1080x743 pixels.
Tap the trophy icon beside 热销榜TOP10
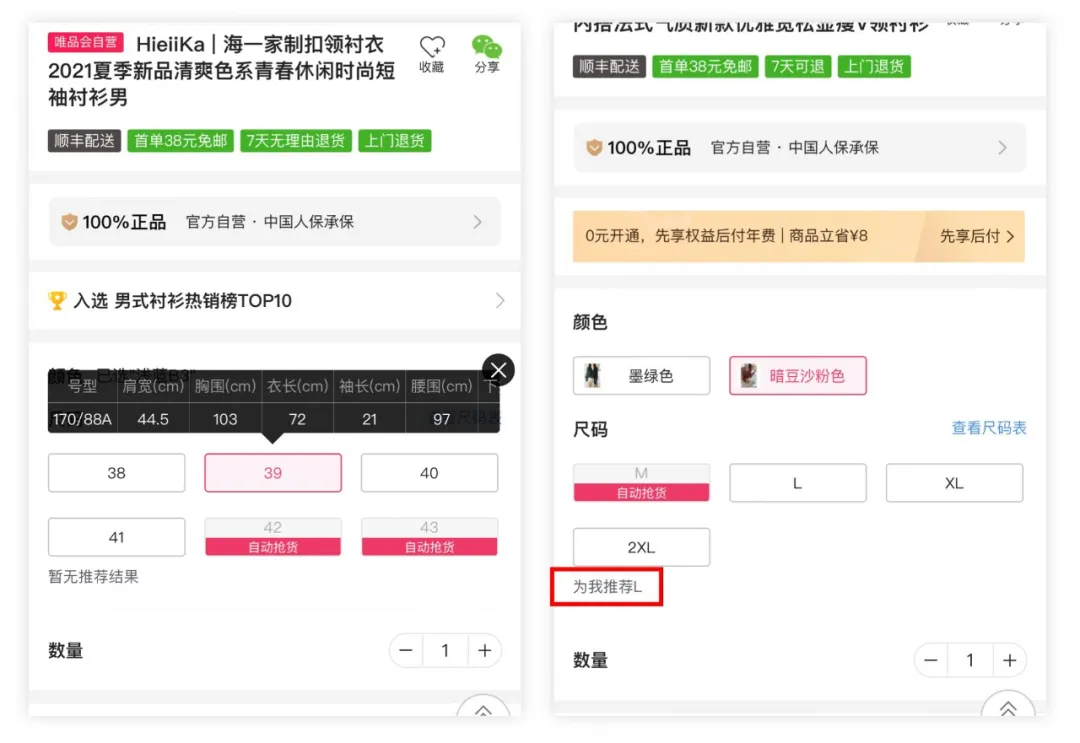[x=57, y=300]
